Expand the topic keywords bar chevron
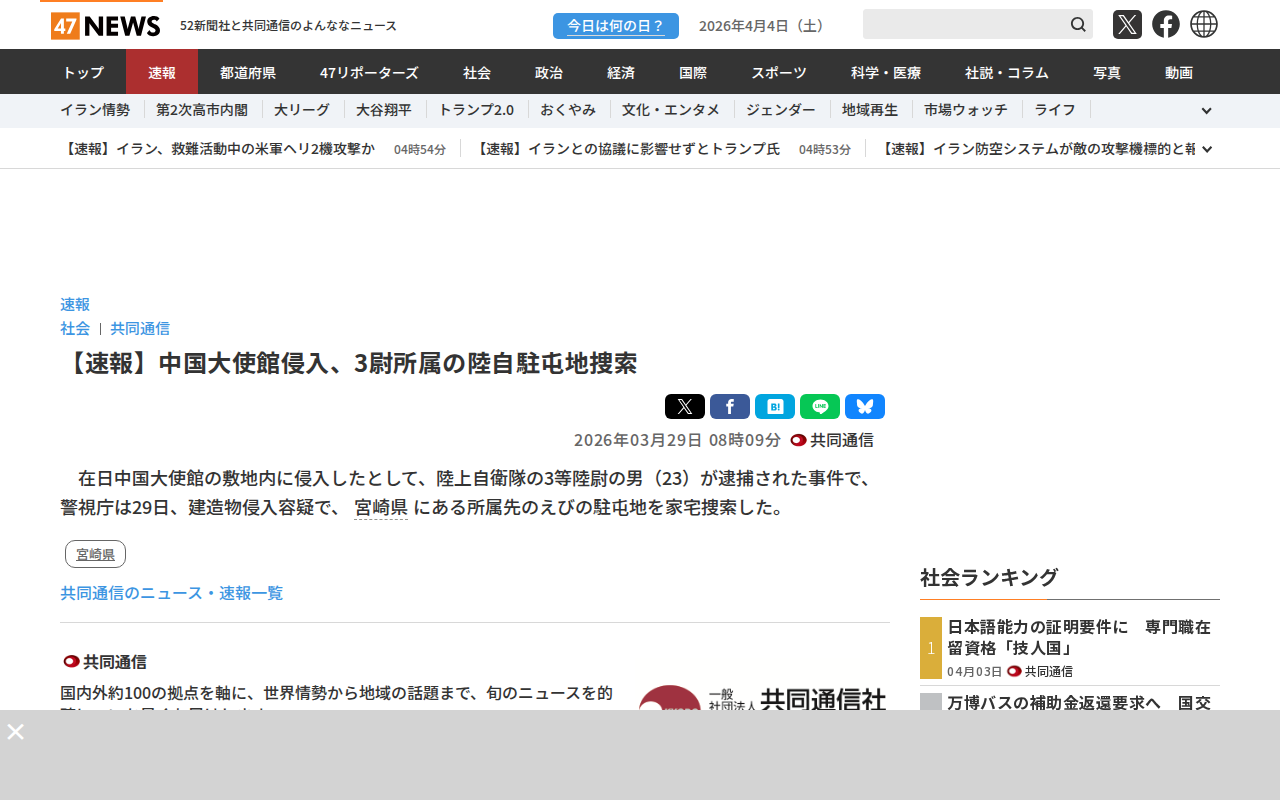Image resolution: width=1280 pixels, height=800 pixels. pos(1206,111)
